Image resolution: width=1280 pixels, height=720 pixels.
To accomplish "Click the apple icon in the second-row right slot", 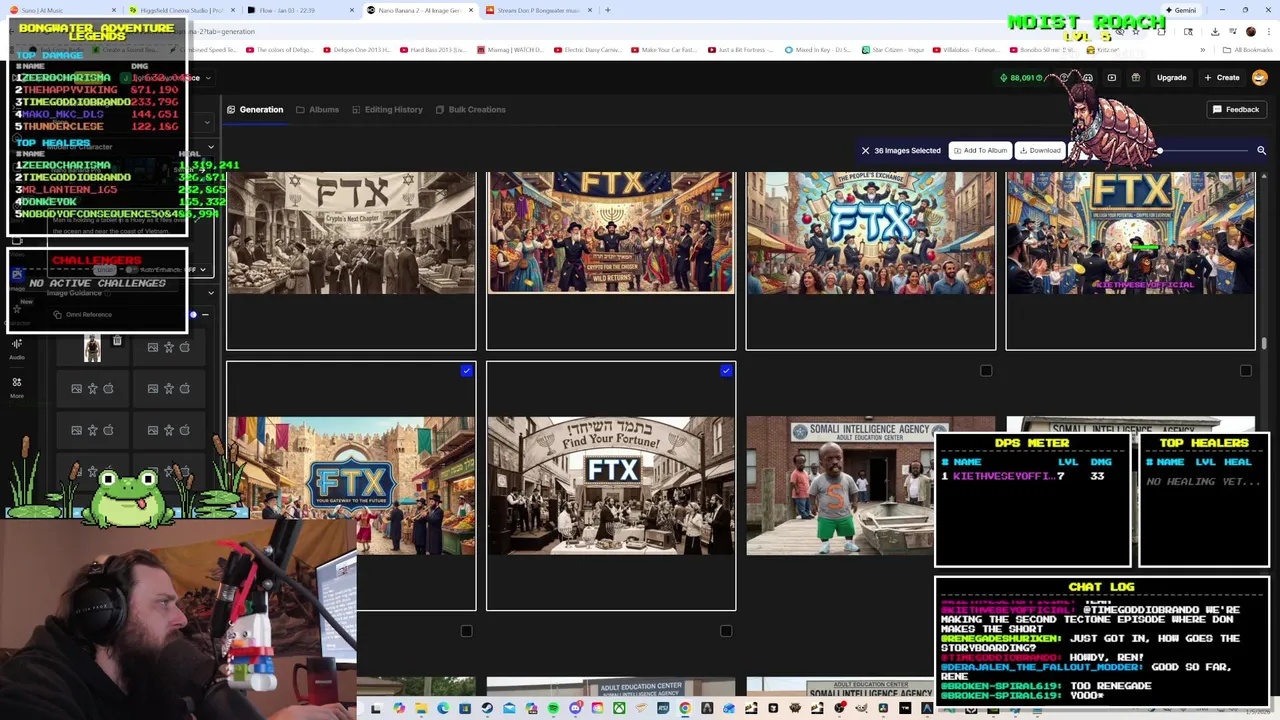I will coord(185,388).
